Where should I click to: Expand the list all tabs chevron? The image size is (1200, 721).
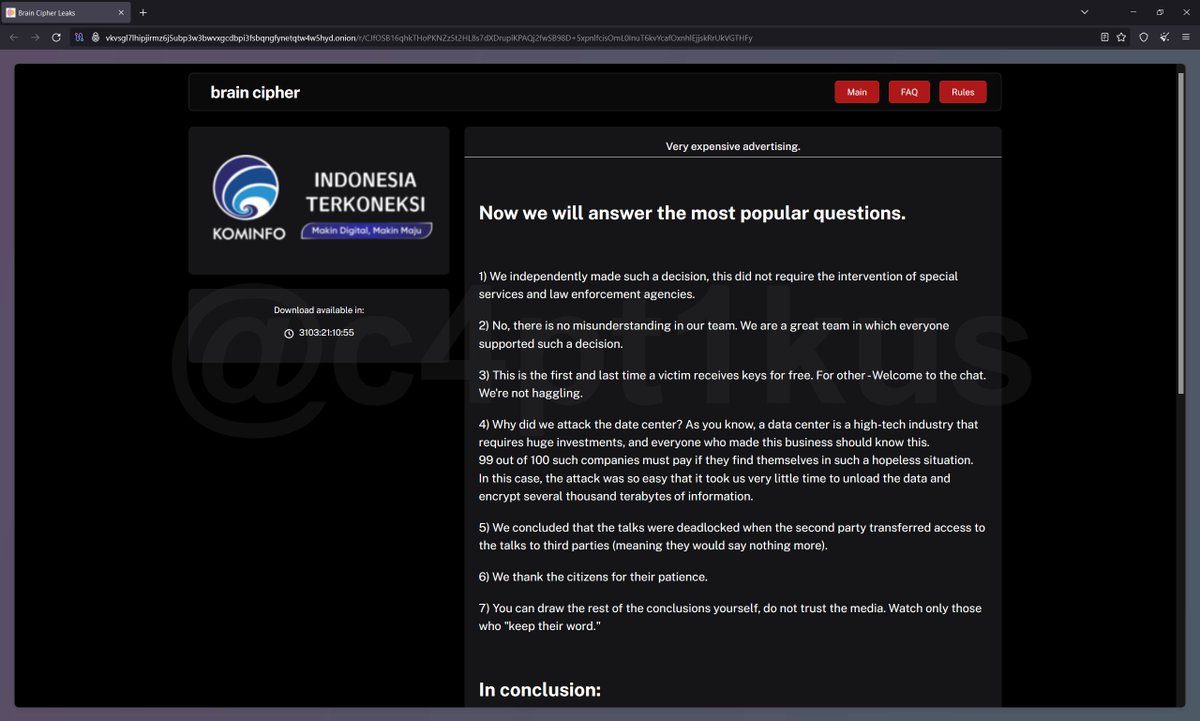pyautogui.click(x=1085, y=12)
